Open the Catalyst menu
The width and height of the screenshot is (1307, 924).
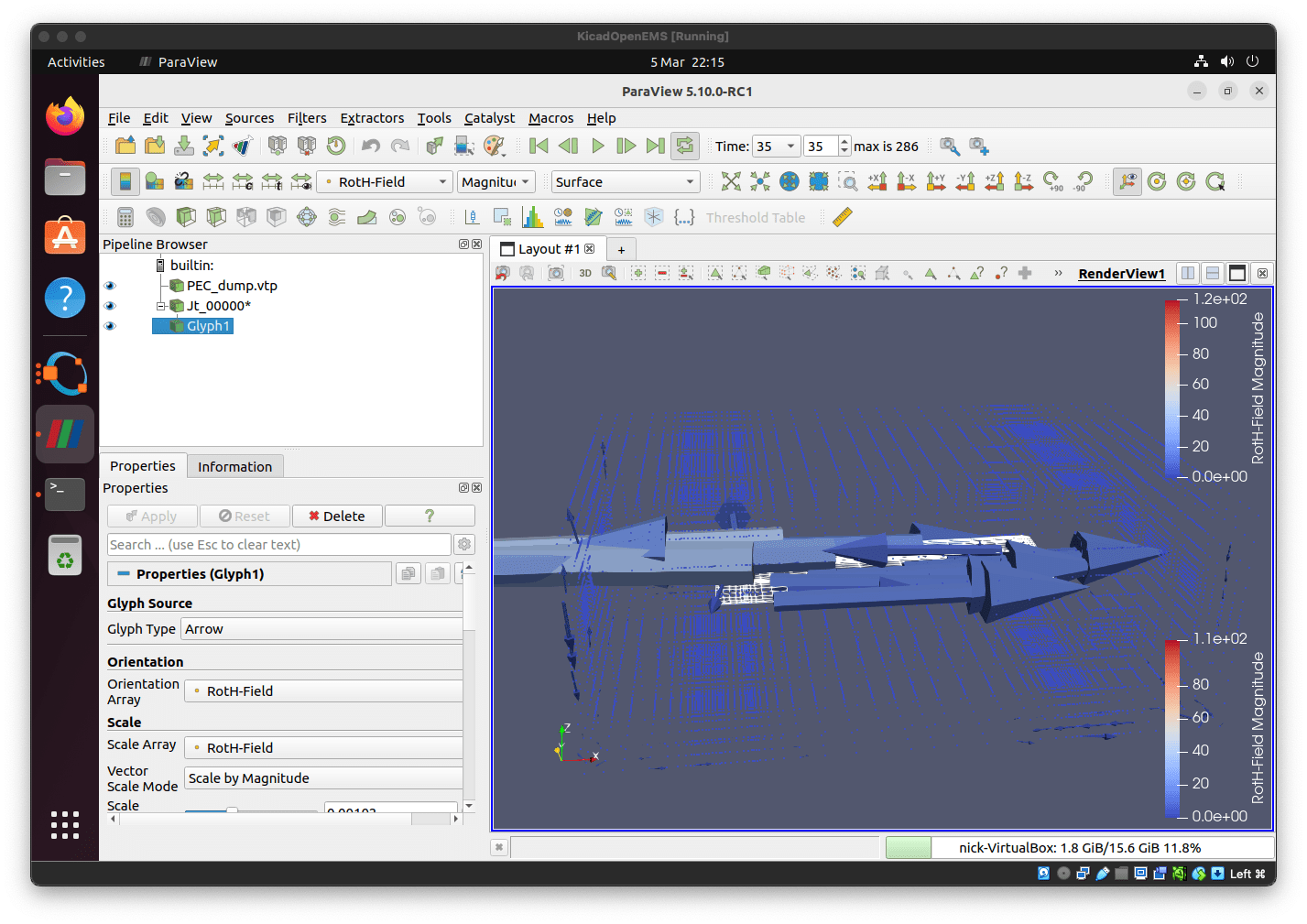point(489,118)
